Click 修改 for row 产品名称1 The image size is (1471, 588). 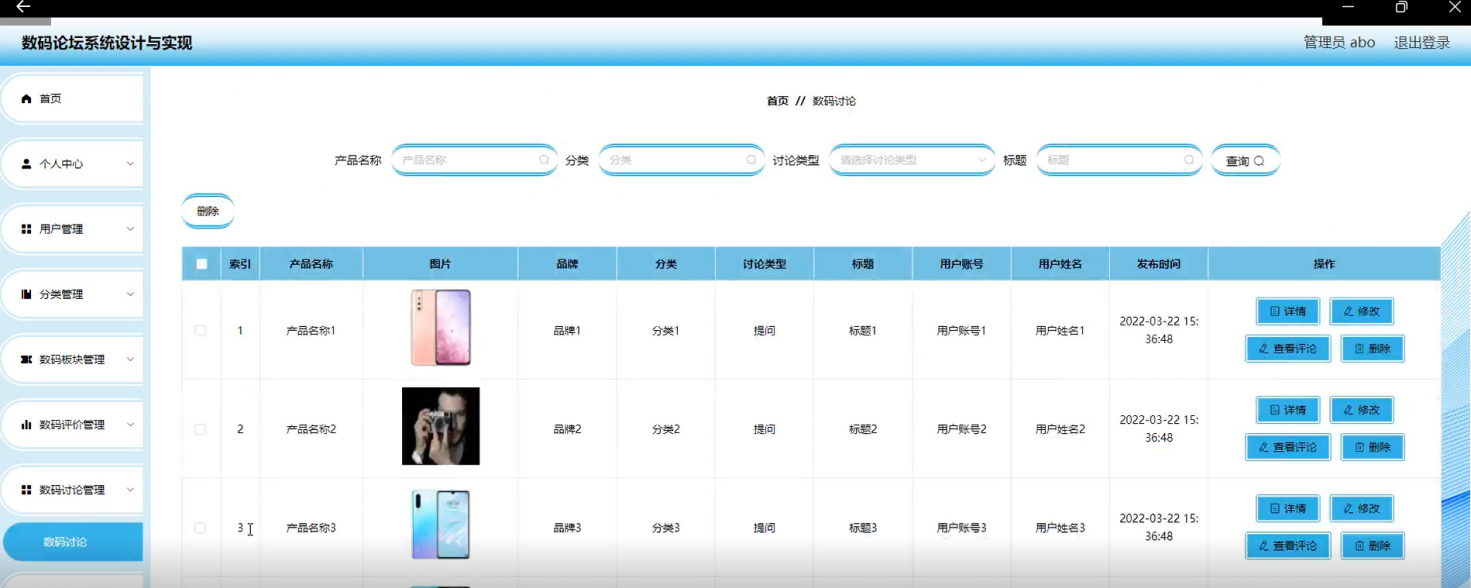1362,312
